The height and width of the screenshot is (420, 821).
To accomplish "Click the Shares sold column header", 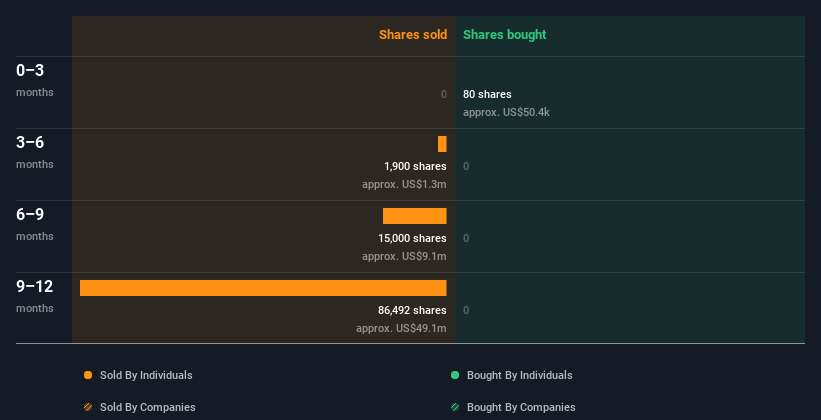I will [413, 35].
